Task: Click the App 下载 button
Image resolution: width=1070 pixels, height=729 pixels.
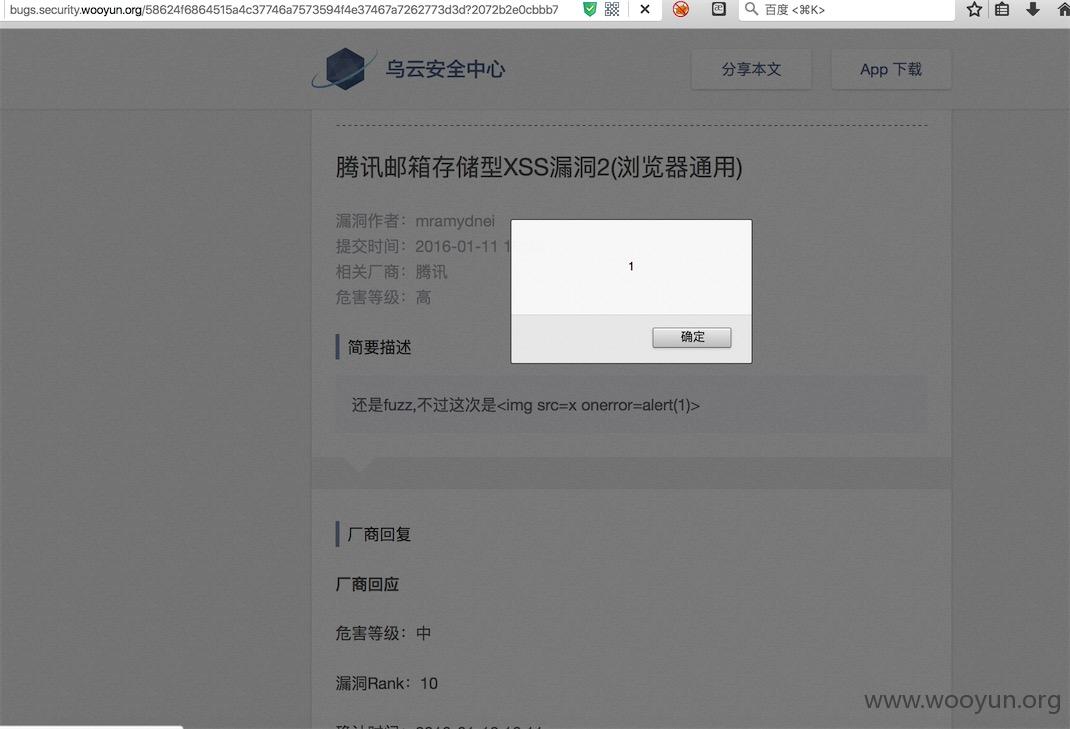Action: click(891, 70)
